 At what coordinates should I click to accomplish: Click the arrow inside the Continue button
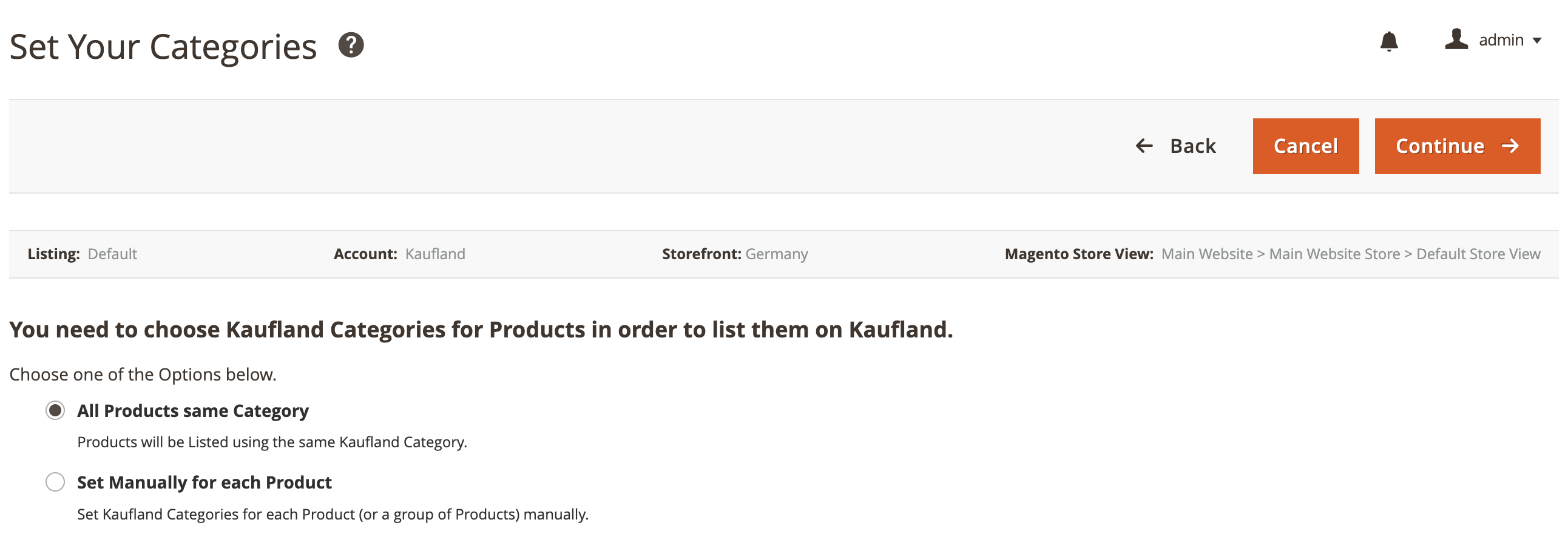tap(1509, 146)
